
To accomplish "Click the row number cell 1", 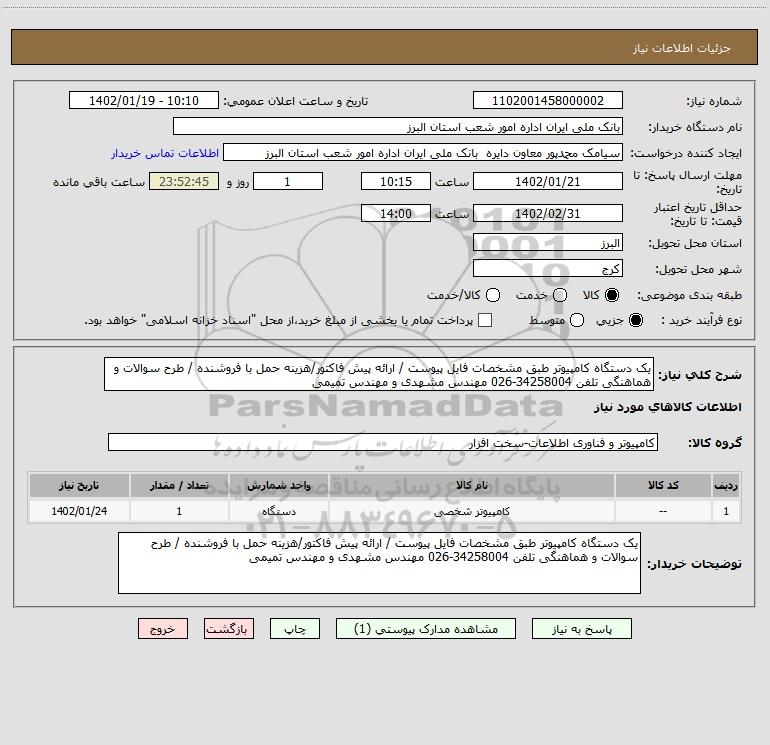I will [726, 511].
